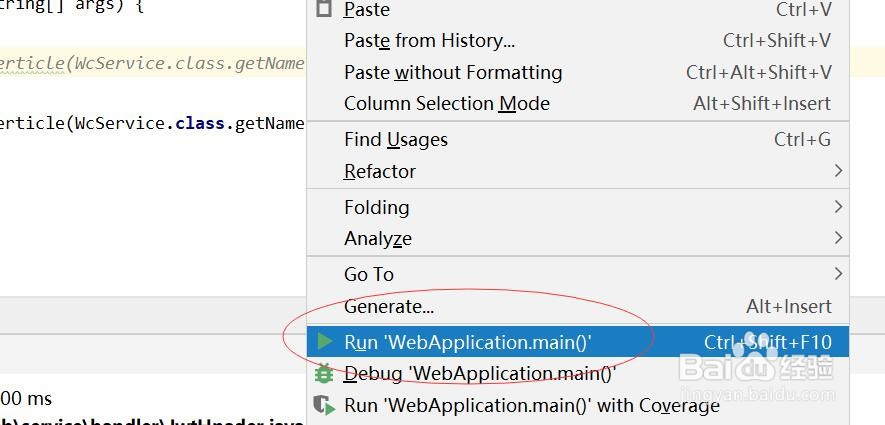Open the Analyze submenu arrow
The image size is (885, 425).
pyautogui.click(x=838, y=238)
